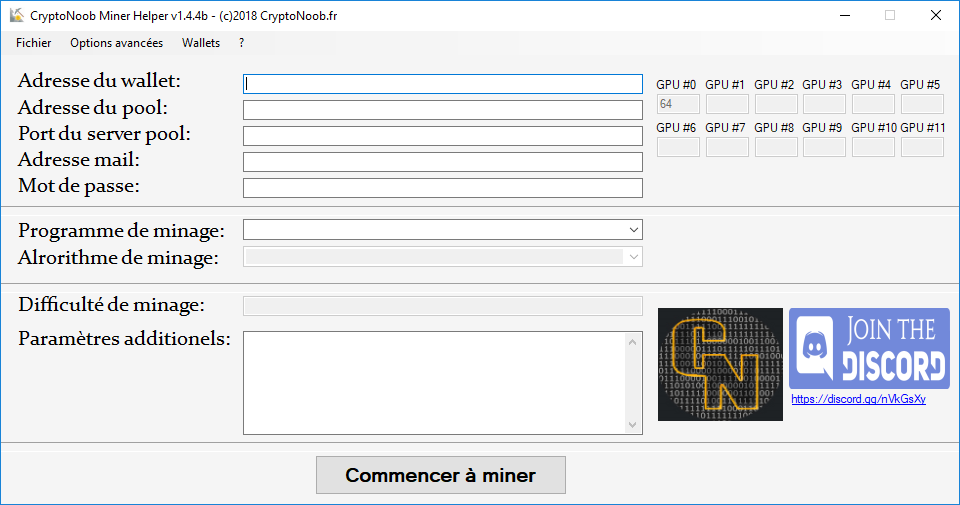Expand the Alrorithme de minage dropdown

pos(634,257)
